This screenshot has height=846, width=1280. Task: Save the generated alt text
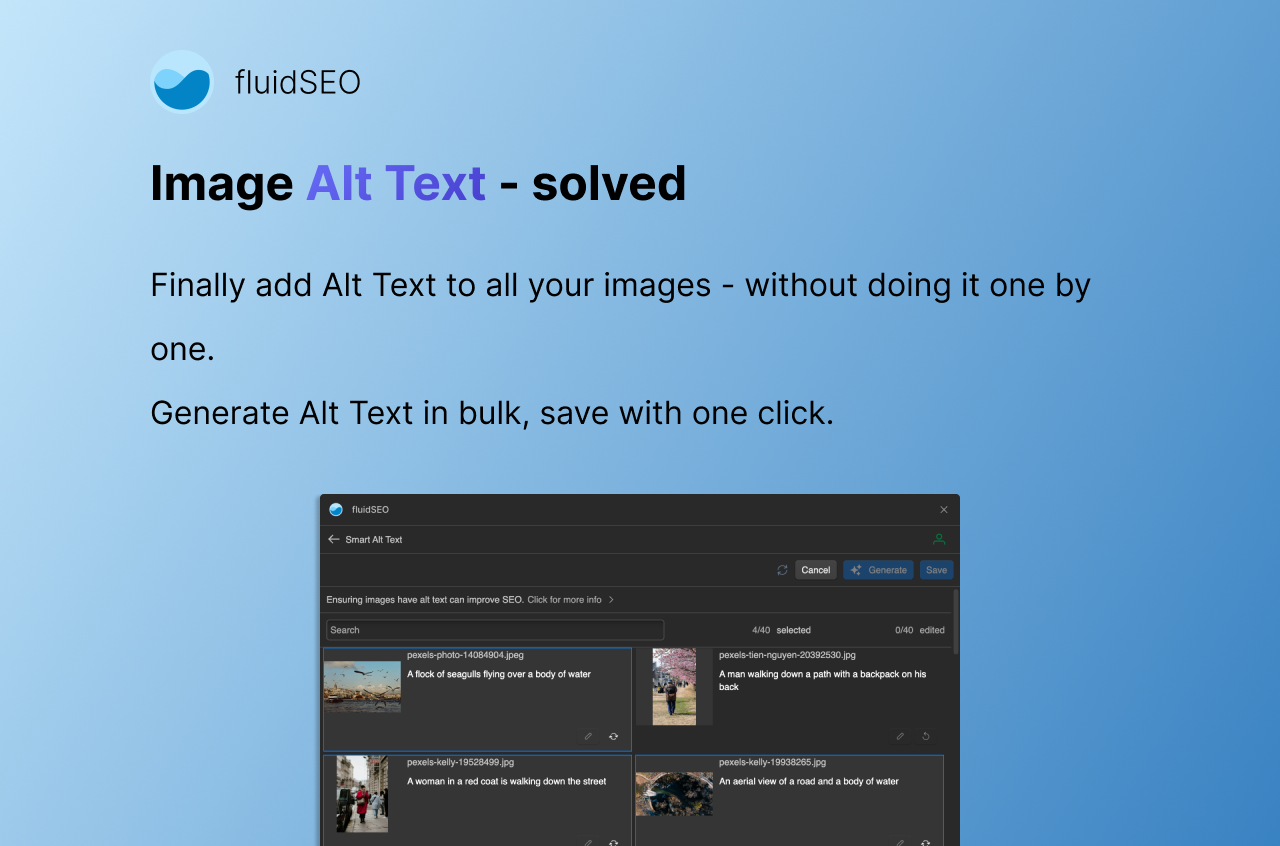[x=936, y=569]
